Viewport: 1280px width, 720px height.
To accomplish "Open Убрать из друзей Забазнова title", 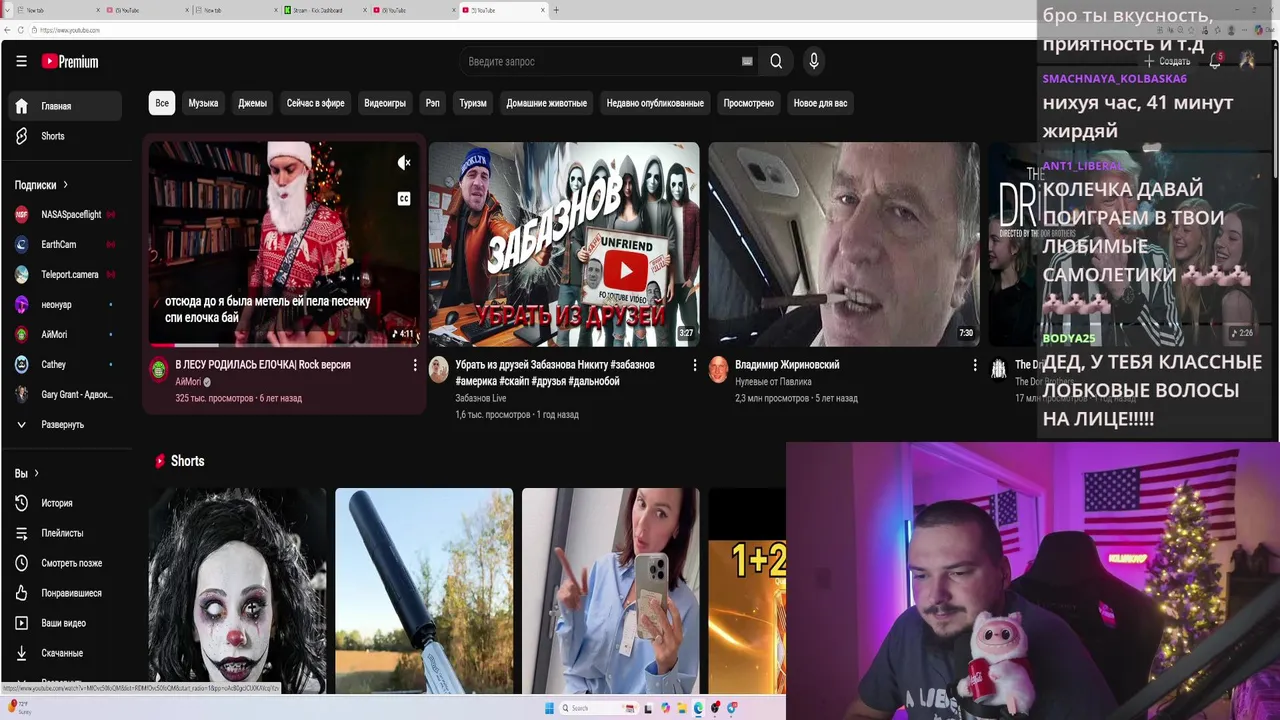I will 555,373.
